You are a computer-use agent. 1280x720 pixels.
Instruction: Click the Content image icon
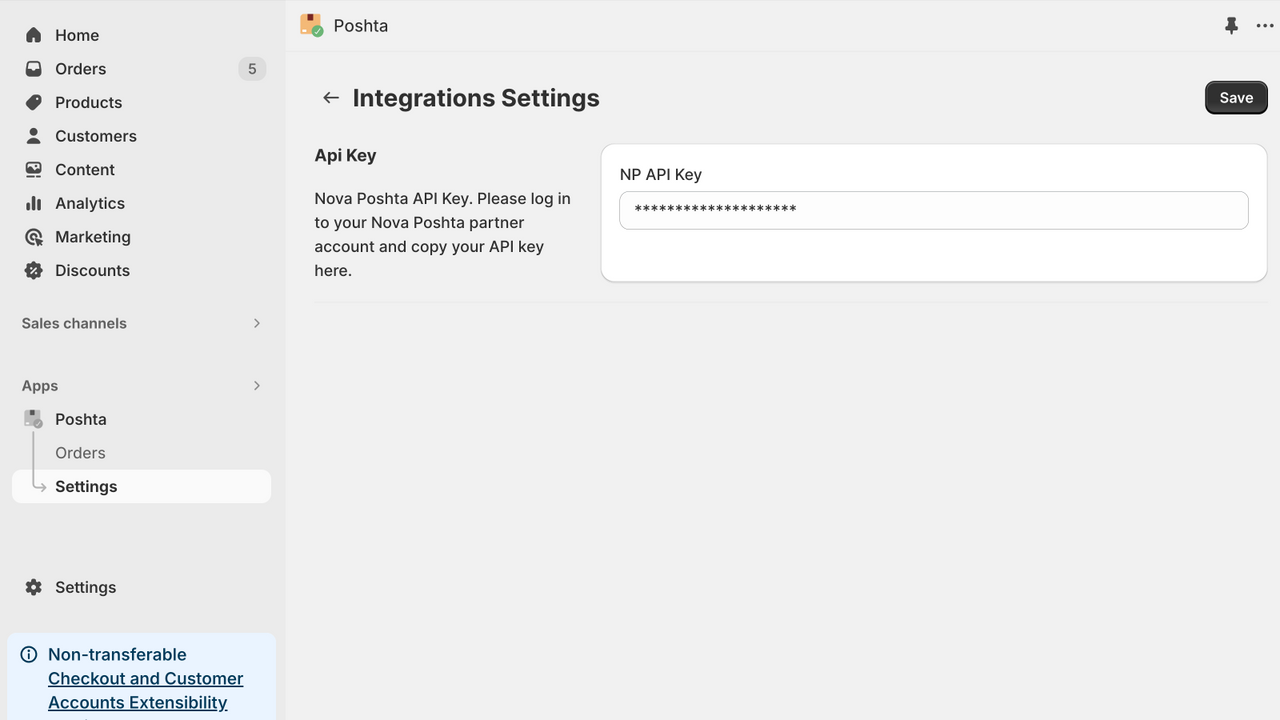click(x=34, y=169)
